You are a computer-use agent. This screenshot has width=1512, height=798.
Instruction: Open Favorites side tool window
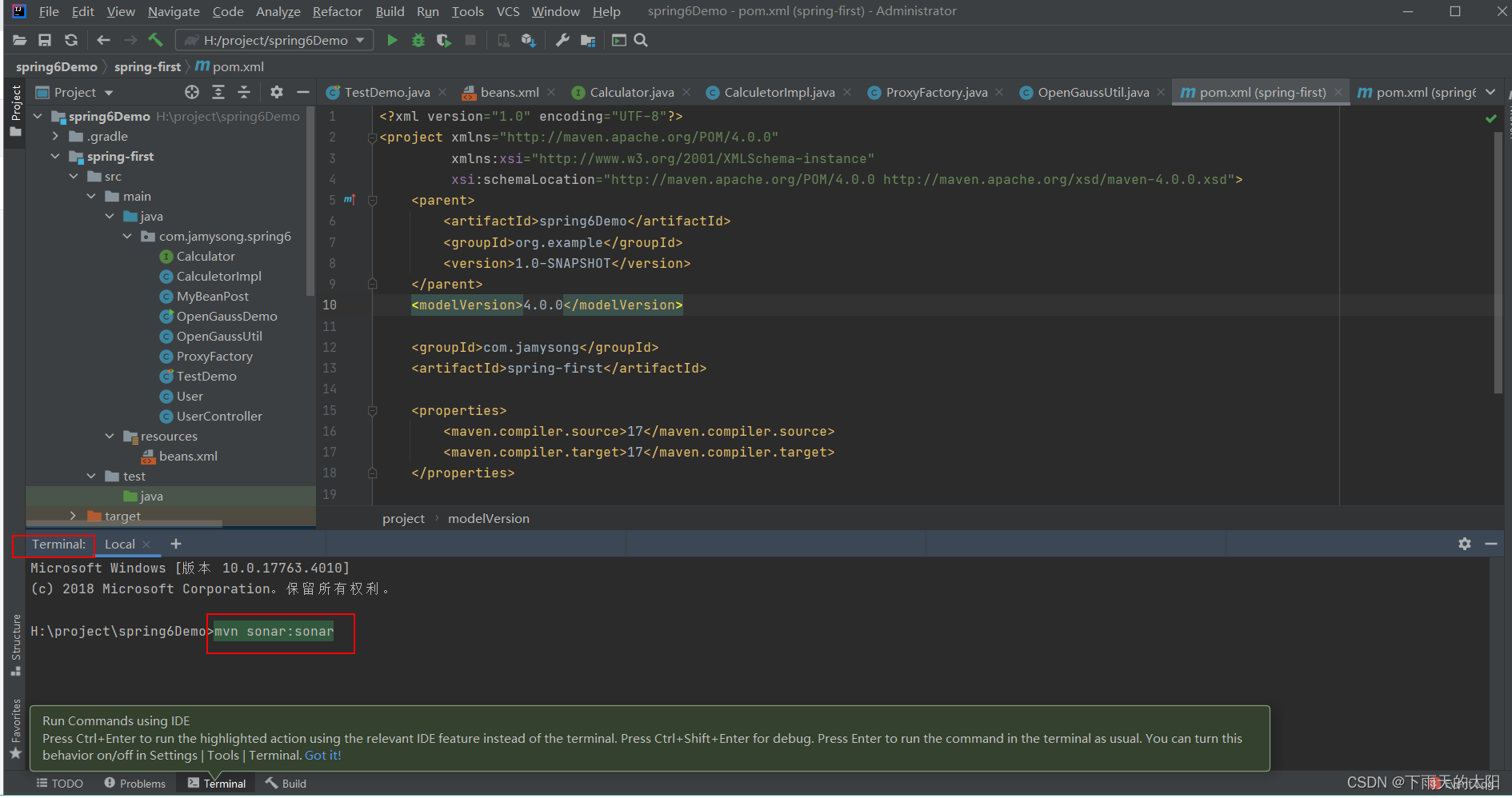pyautogui.click(x=15, y=729)
